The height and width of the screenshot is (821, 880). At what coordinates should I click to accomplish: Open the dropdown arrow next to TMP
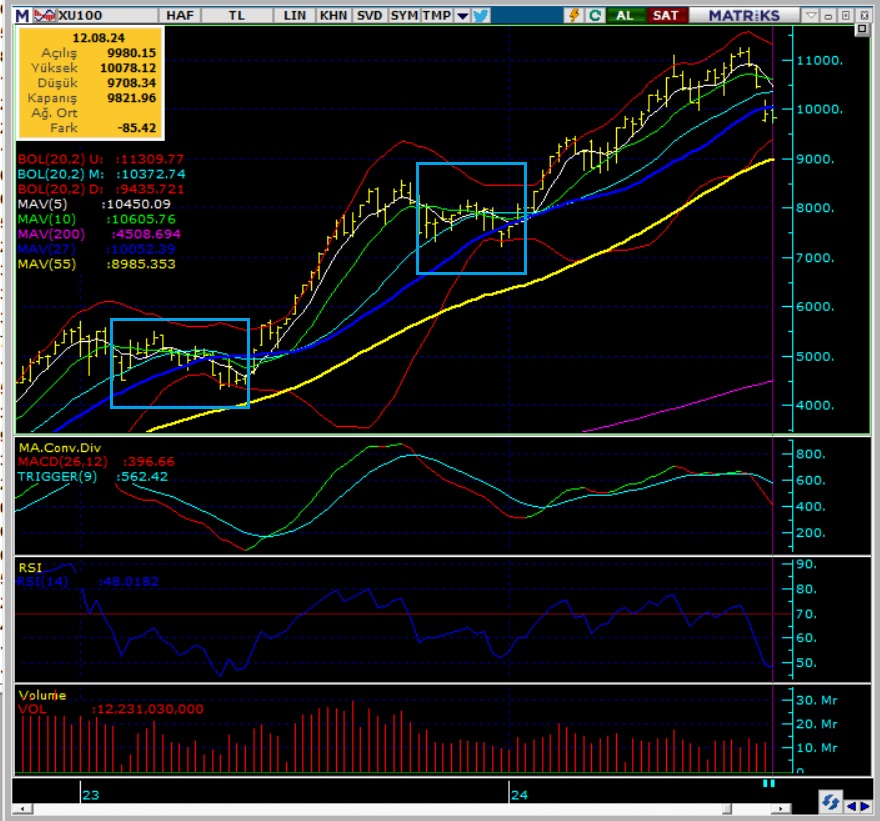coord(461,15)
